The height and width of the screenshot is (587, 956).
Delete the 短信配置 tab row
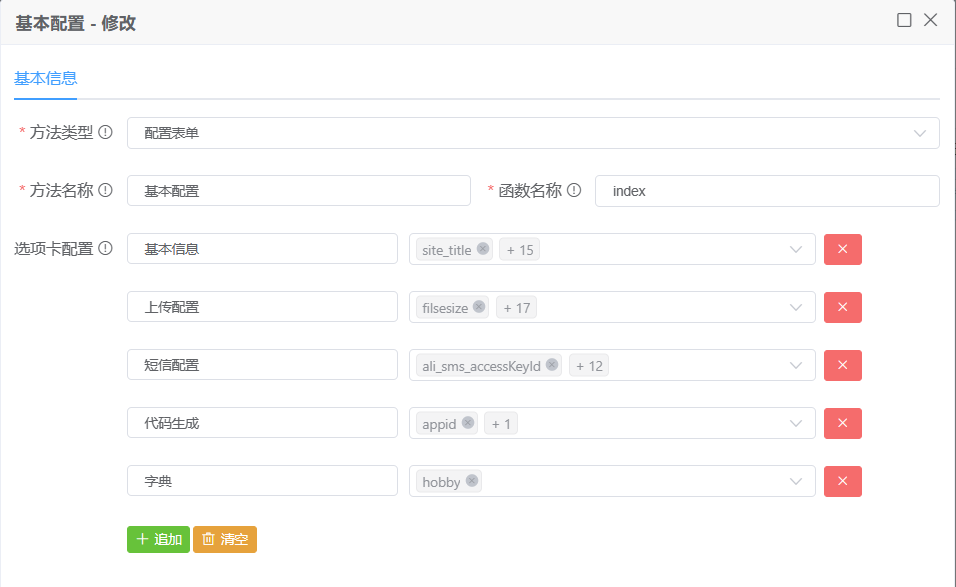point(842,365)
